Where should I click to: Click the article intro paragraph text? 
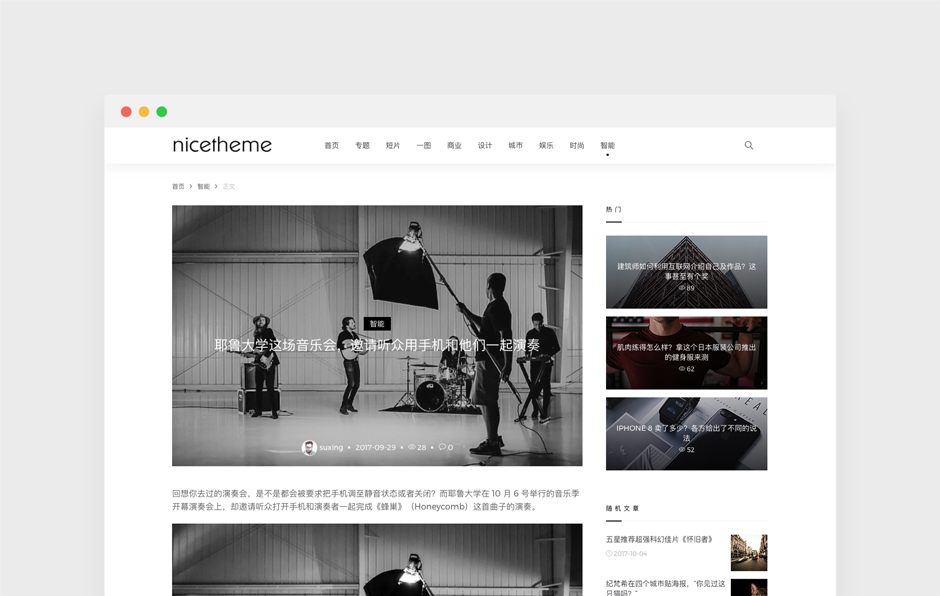tap(376, 500)
